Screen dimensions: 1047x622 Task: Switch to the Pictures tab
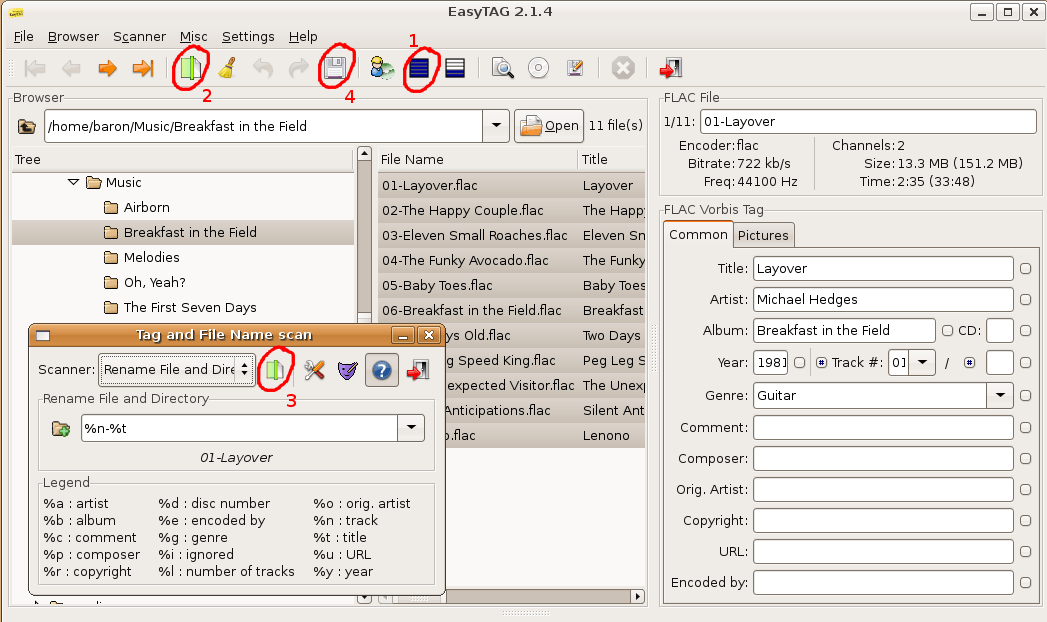[x=763, y=235]
